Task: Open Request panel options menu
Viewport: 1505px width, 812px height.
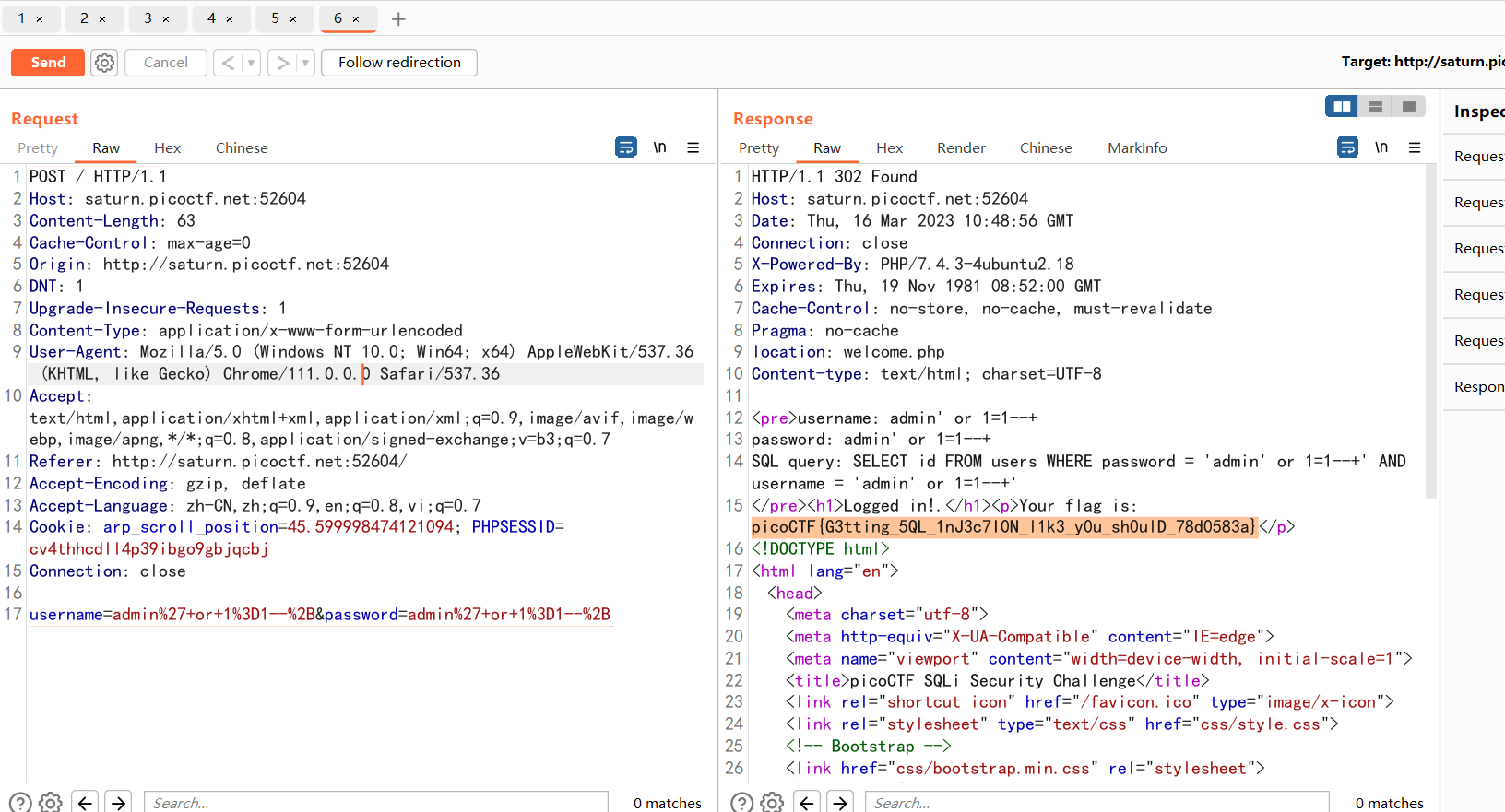Action: pos(693,147)
